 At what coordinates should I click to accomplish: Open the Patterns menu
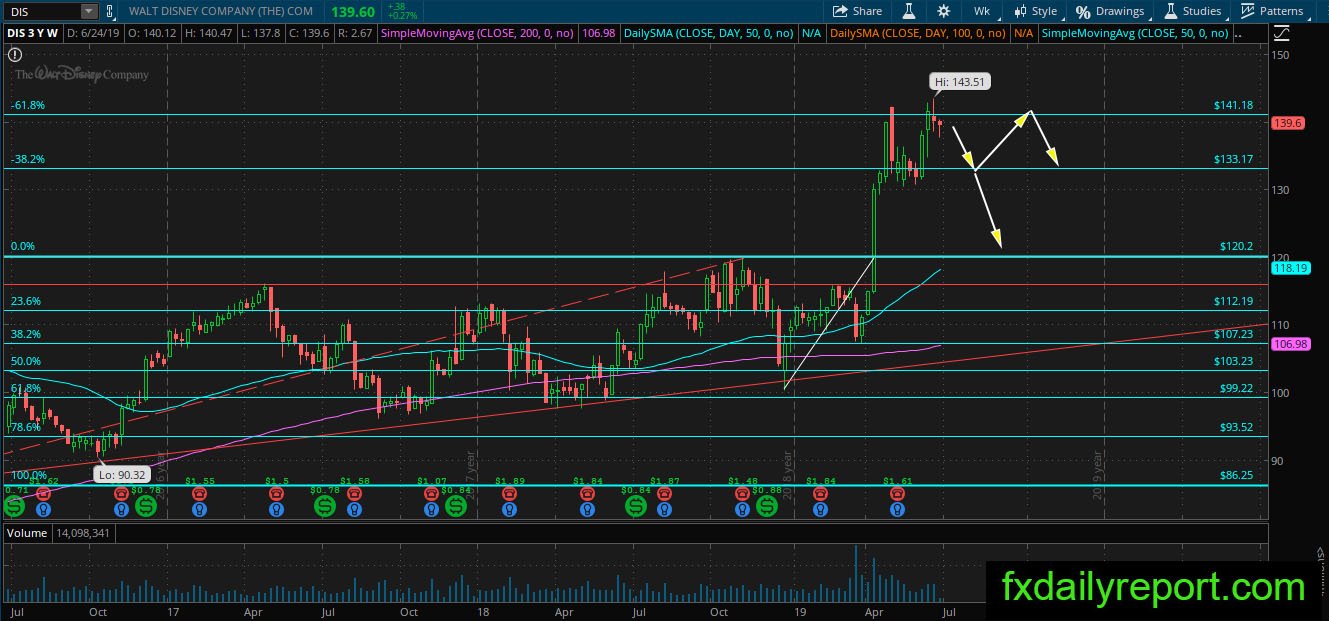(1272, 11)
